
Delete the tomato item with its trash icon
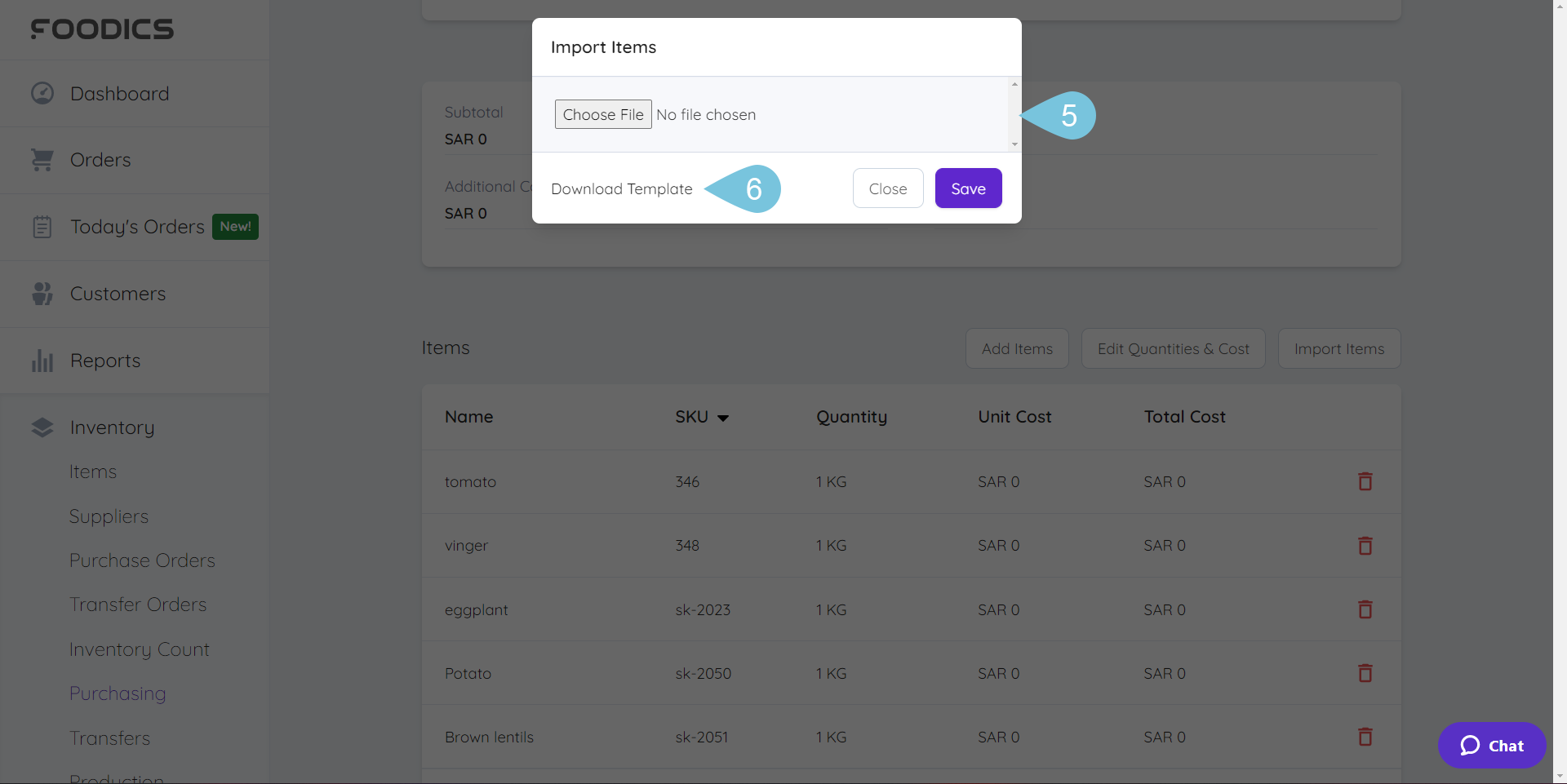1365,481
